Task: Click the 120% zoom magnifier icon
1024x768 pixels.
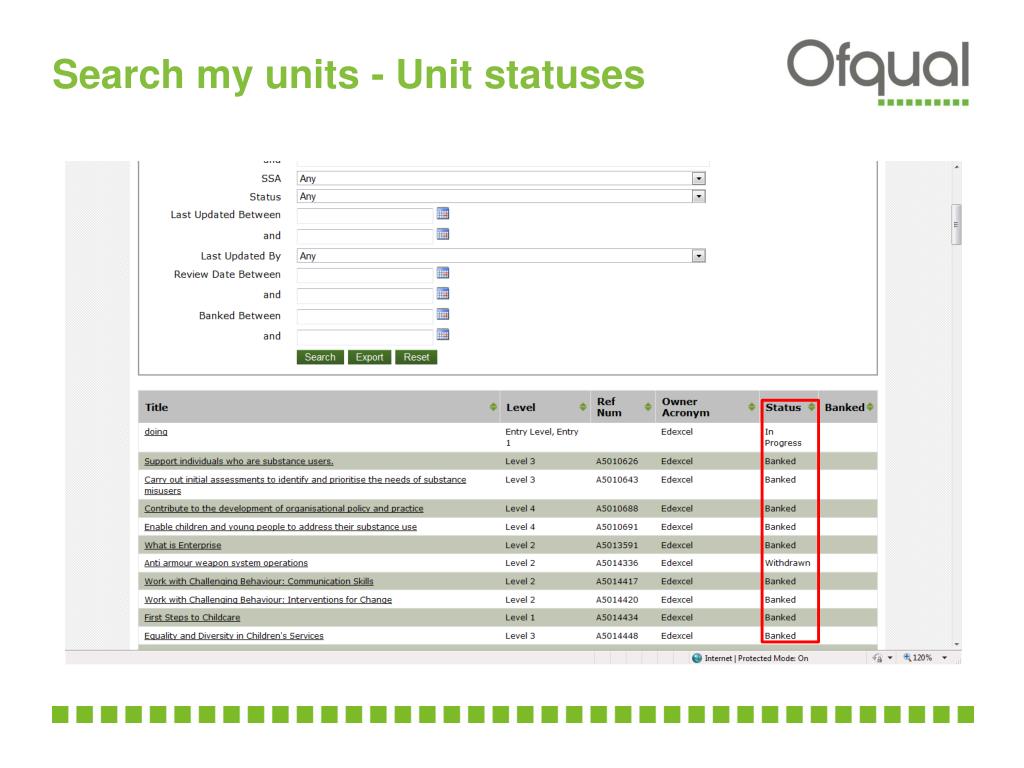Action: 907,658
